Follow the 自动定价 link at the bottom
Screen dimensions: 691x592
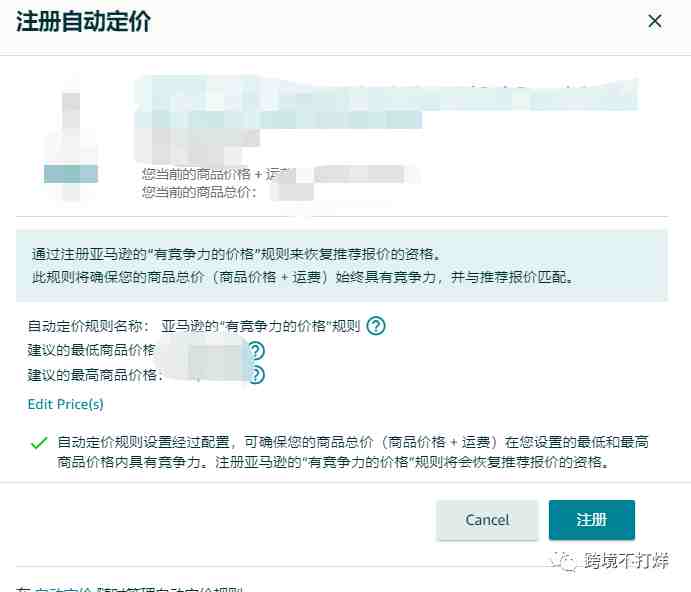tap(63, 589)
